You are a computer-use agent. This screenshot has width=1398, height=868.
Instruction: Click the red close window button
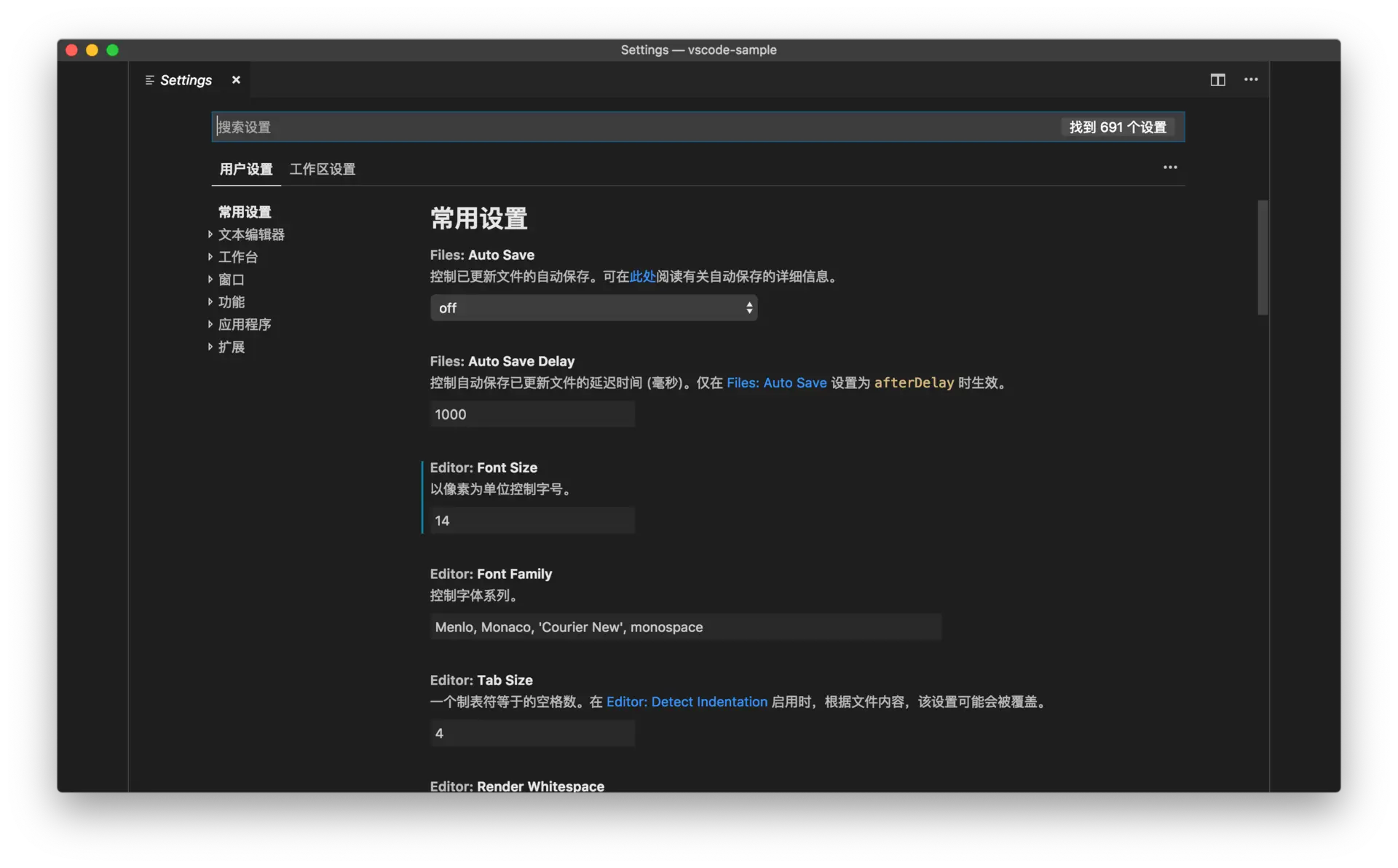(71, 50)
